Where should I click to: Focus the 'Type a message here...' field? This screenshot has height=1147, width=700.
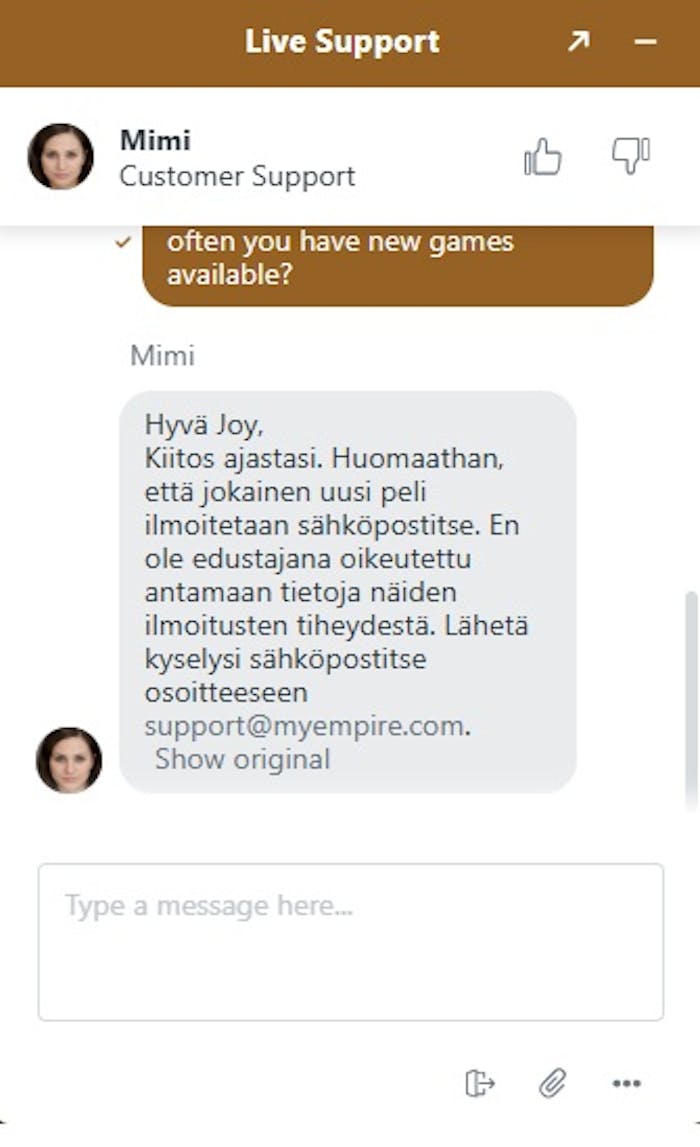[351, 942]
